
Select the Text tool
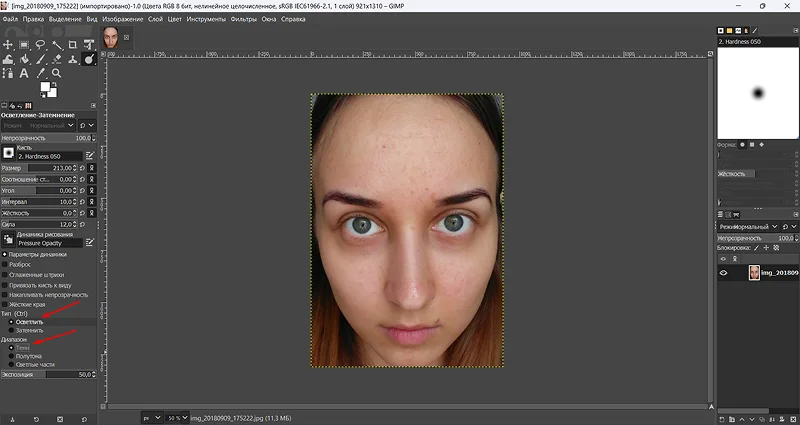coord(24,73)
